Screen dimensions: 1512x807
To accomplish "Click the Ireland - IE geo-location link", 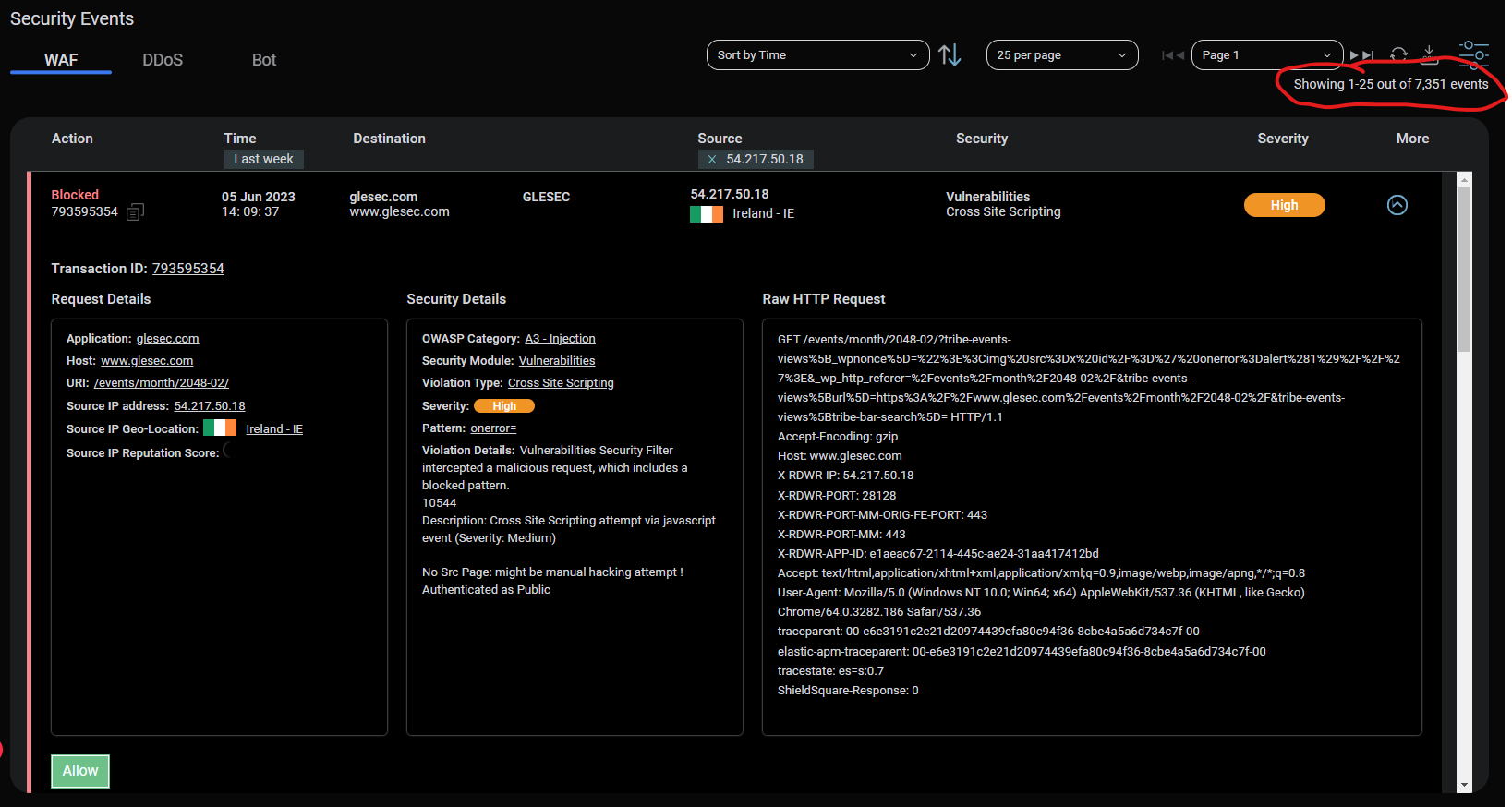I will click(x=274, y=429).
